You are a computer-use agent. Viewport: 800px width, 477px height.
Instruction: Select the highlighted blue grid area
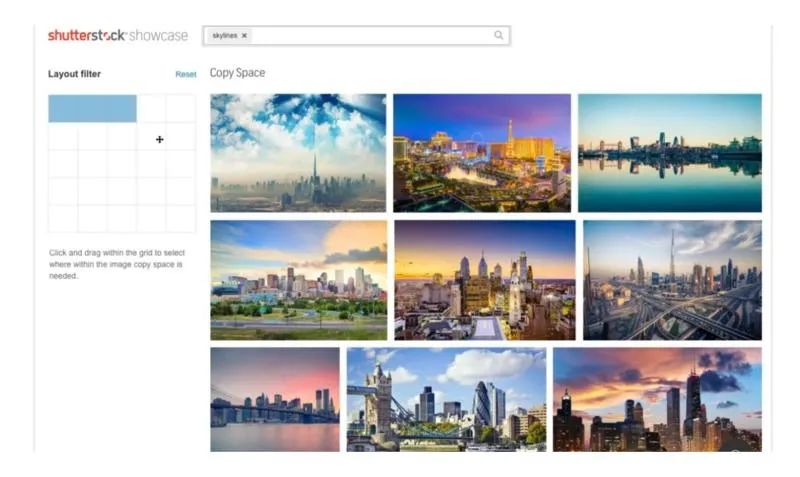tap(92, 109)
